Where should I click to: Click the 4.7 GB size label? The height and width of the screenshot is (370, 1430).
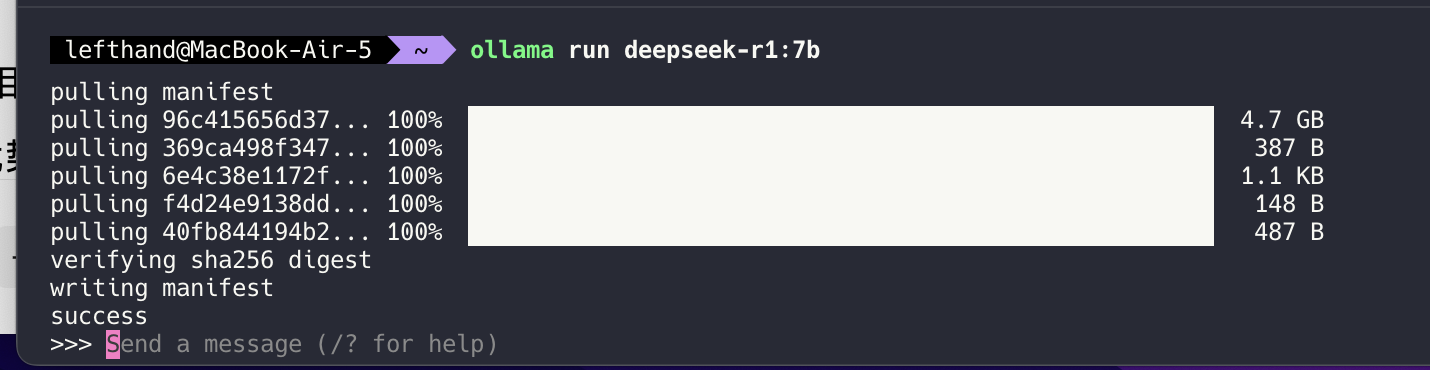point(1282,121)
